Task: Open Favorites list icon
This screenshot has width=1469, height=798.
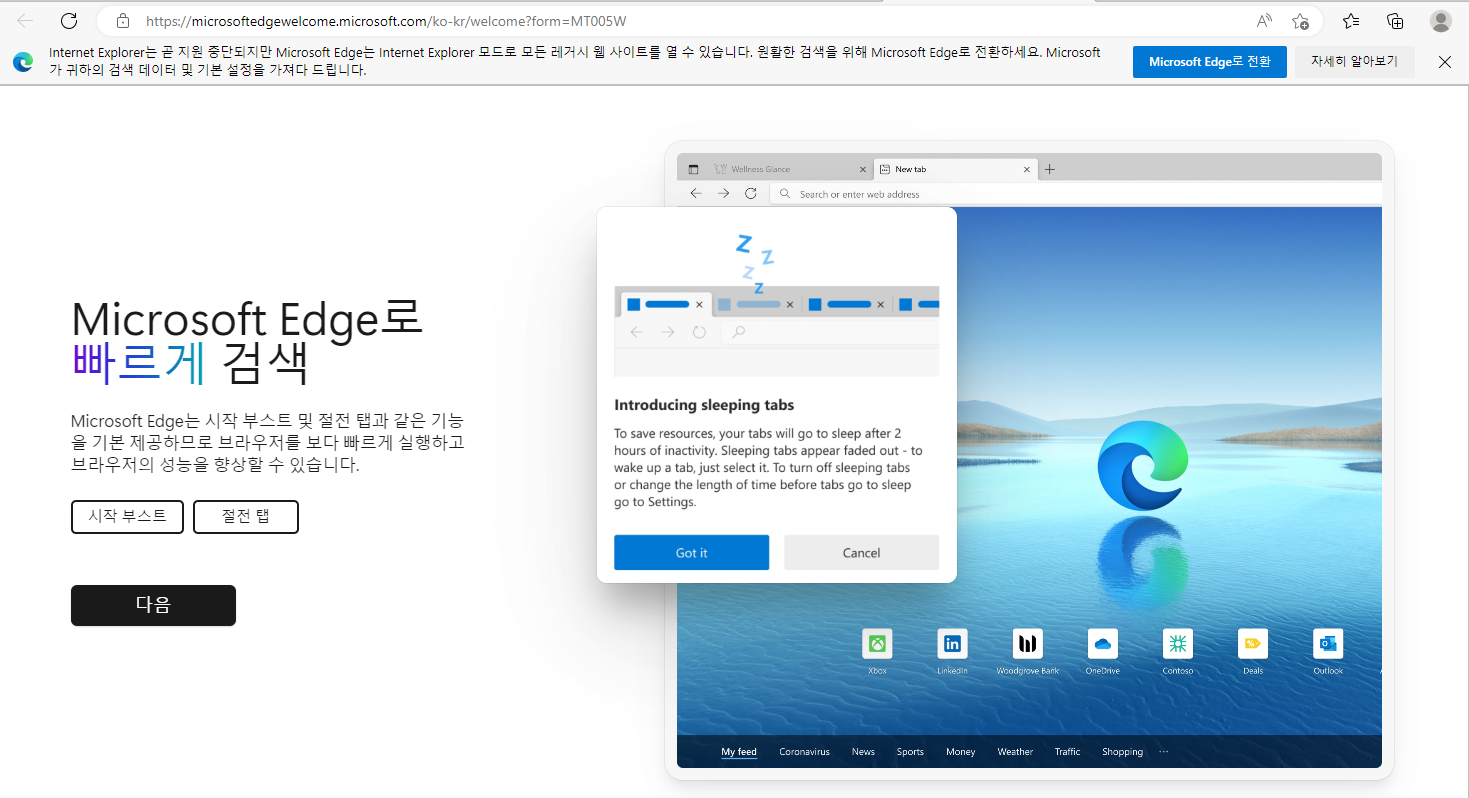Action: (1351, 21)
